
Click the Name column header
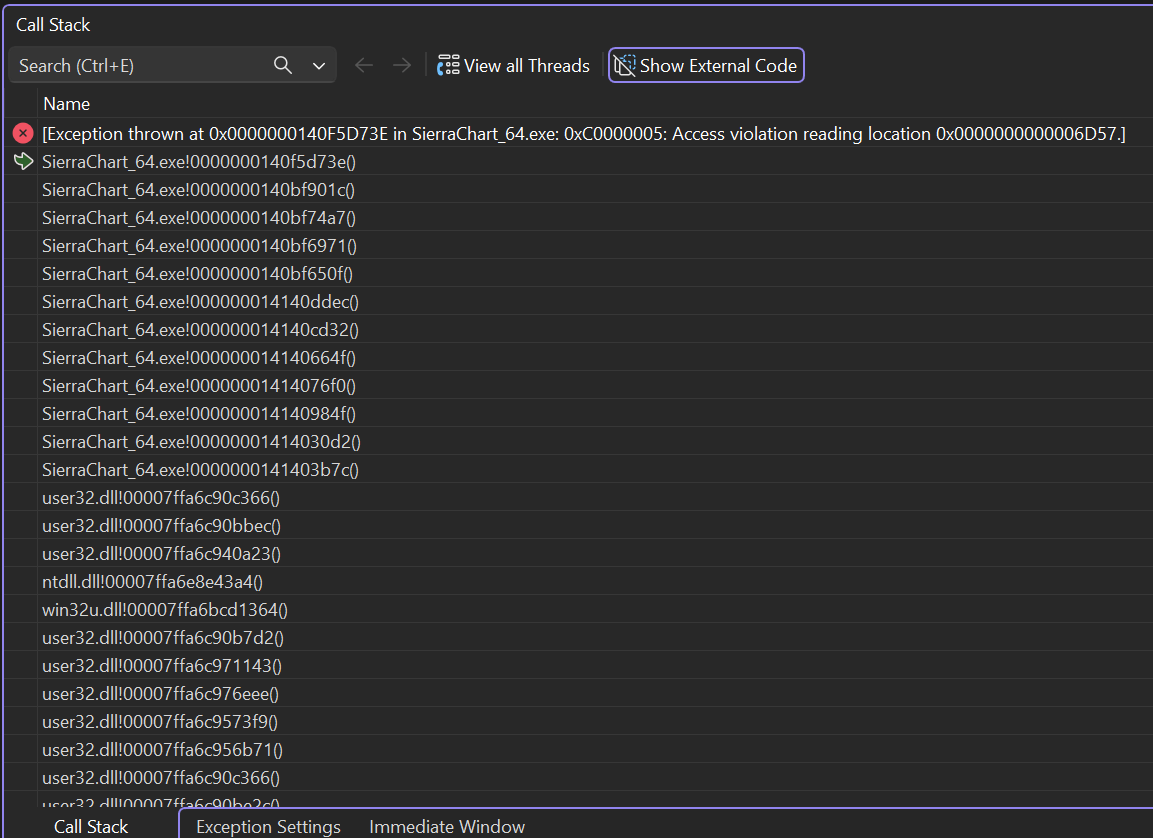click(66, 104)
